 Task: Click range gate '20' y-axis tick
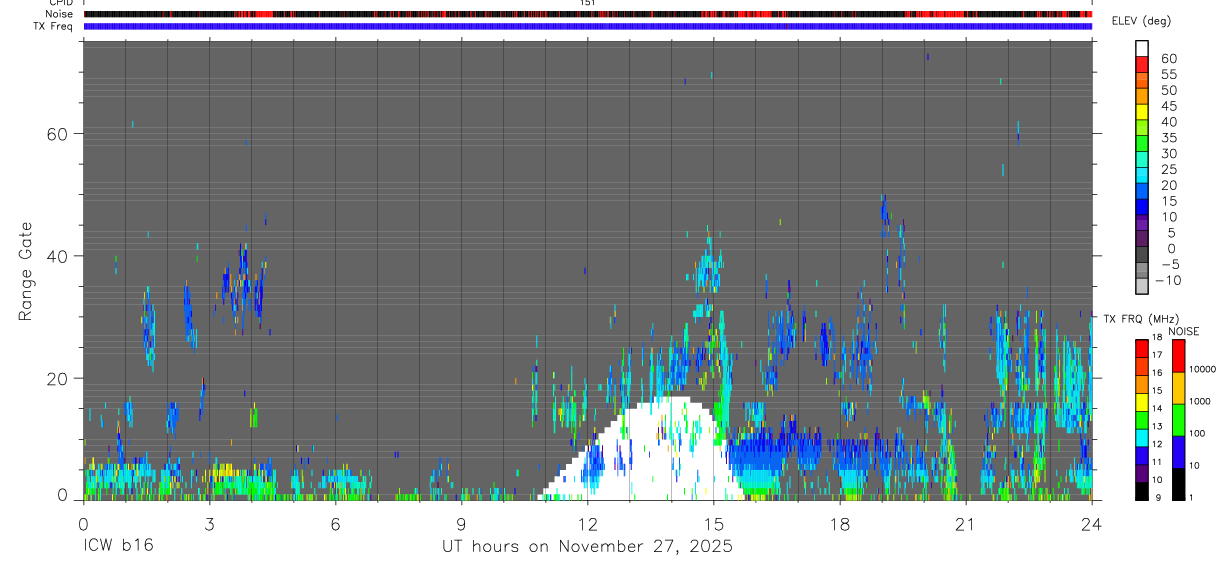coord(58,378)
